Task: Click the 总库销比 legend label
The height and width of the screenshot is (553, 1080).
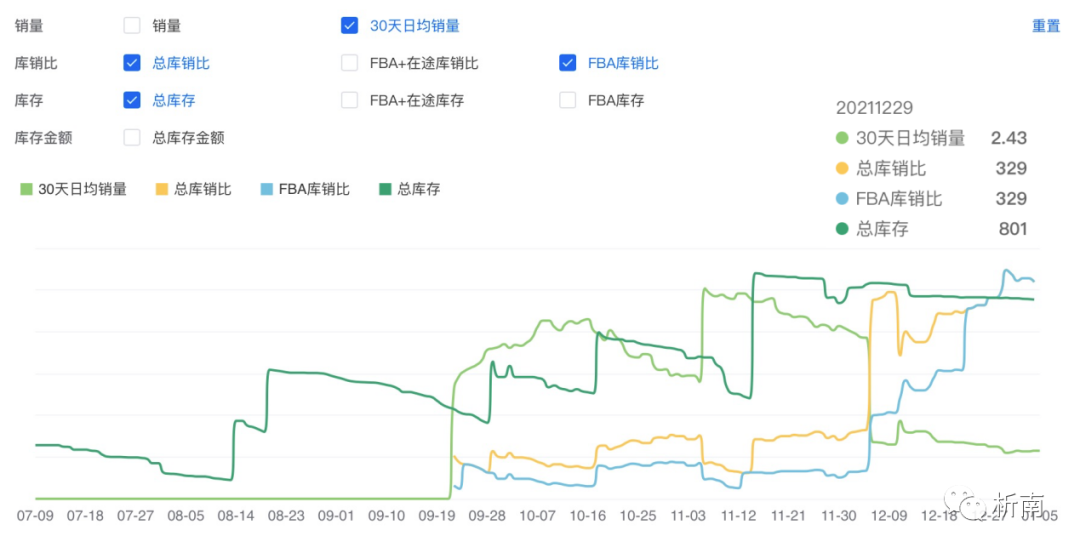Action: (202, 189)
